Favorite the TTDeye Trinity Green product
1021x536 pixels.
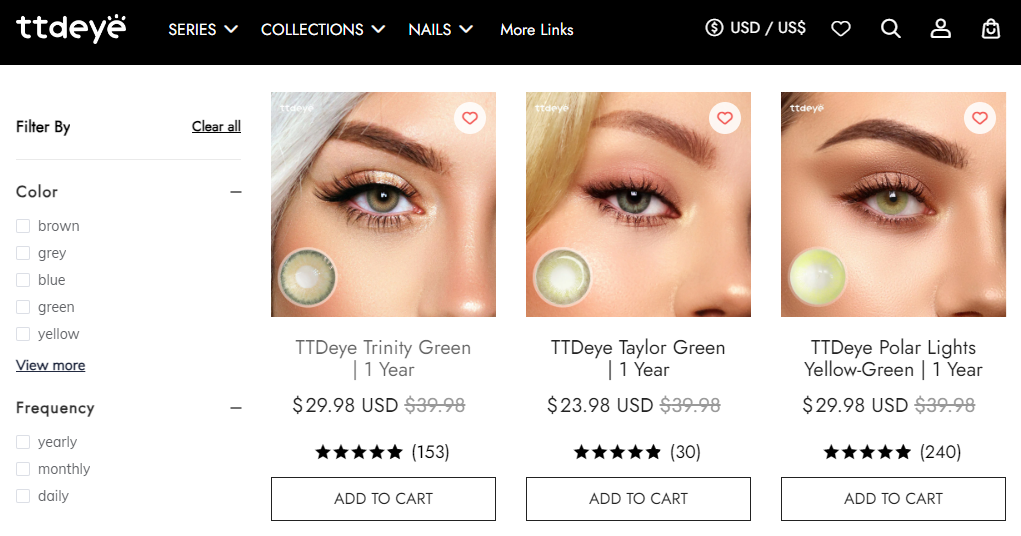point(470,118)
